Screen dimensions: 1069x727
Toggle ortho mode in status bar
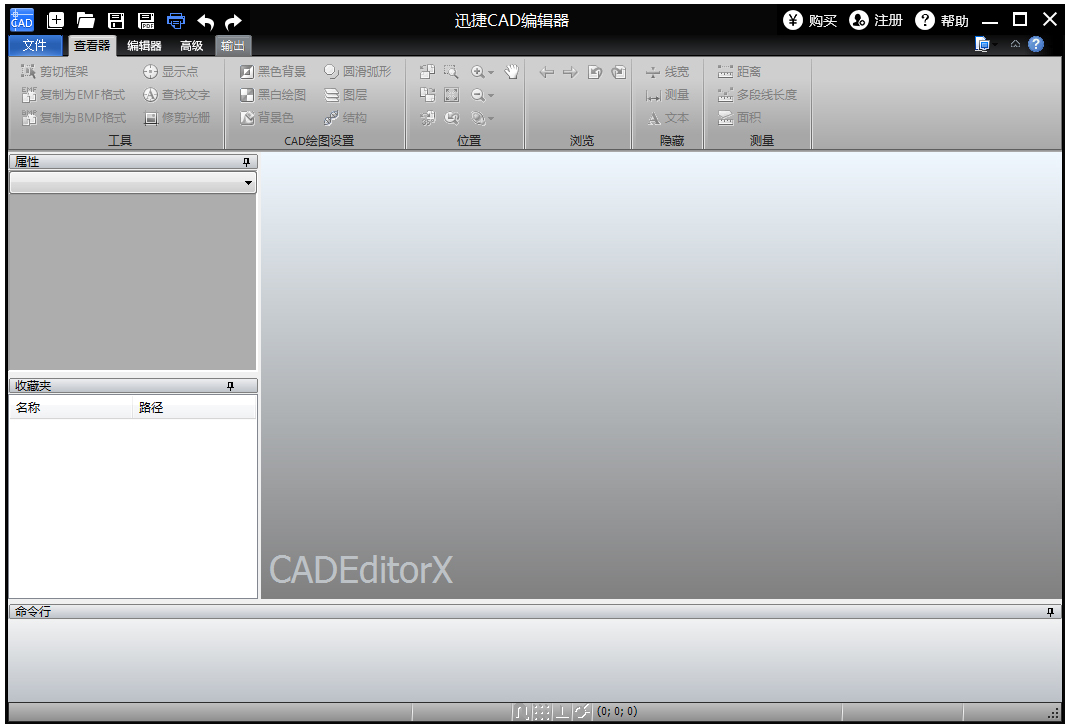point(562,712)
